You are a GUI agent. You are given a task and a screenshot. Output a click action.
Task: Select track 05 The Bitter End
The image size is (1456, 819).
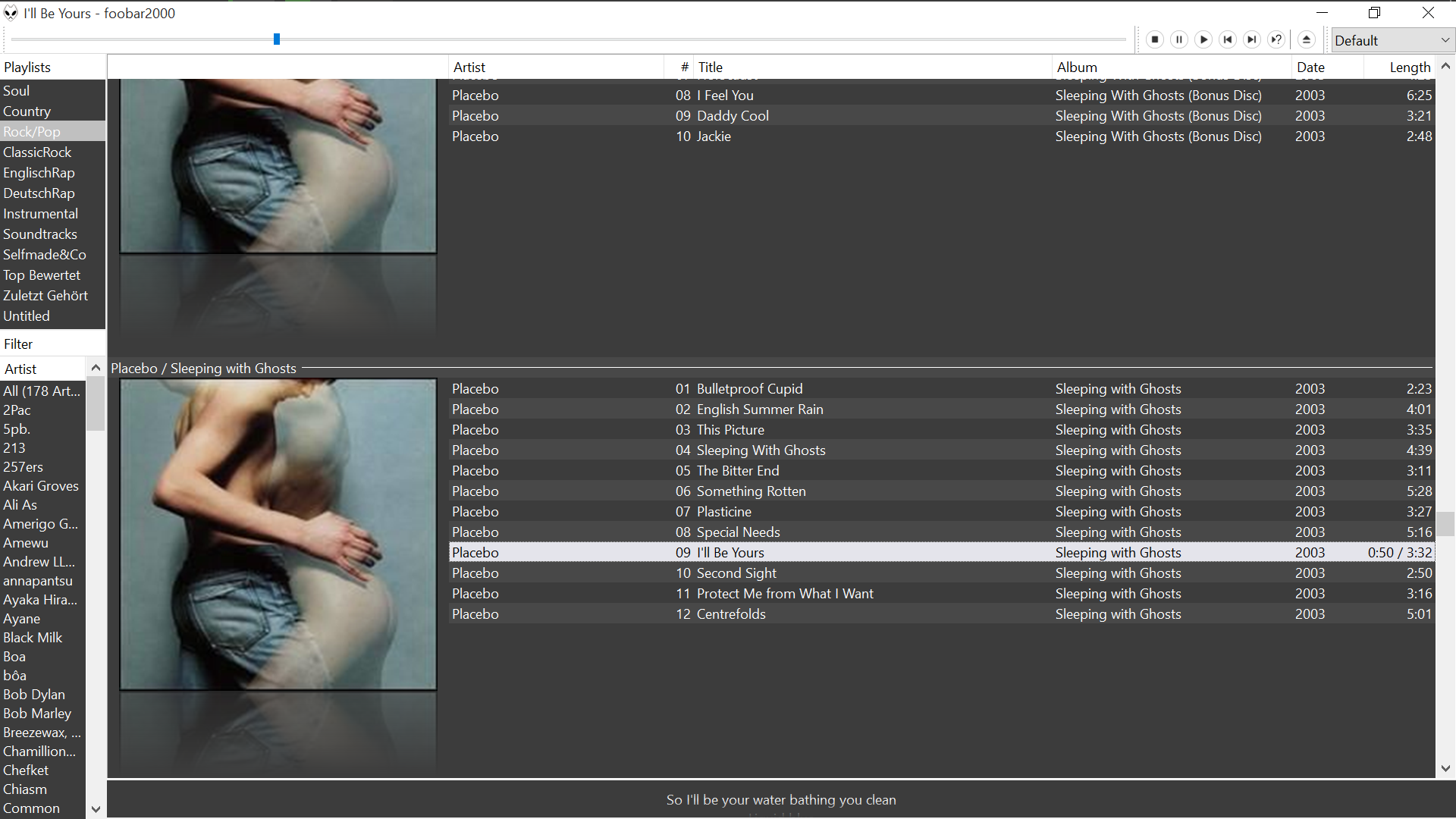[941, 471]
